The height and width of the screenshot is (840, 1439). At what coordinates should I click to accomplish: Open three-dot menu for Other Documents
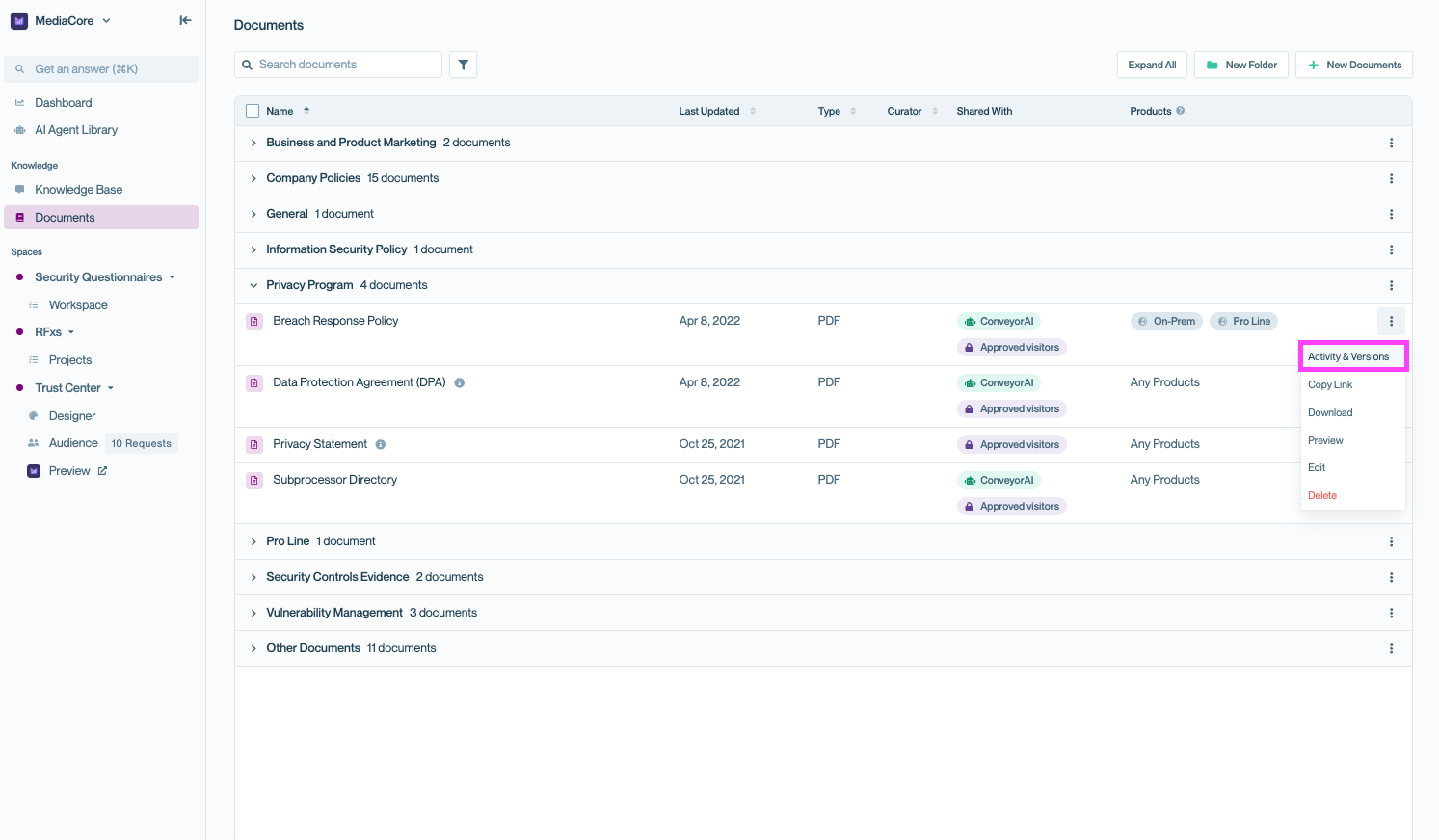1391,648
